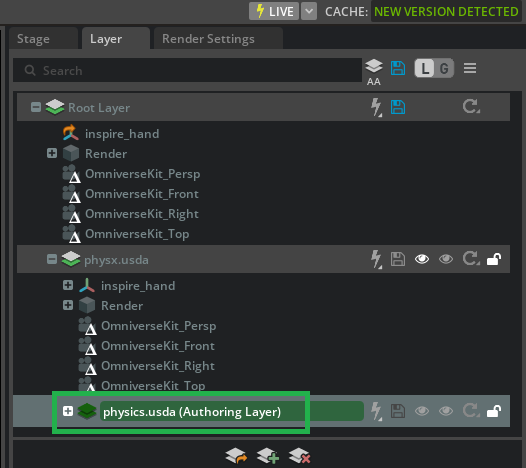Image resolution: width=526 pixels, height=468 pixels.
Task: Click the toolbar save all layers icon
Action: 398,68
